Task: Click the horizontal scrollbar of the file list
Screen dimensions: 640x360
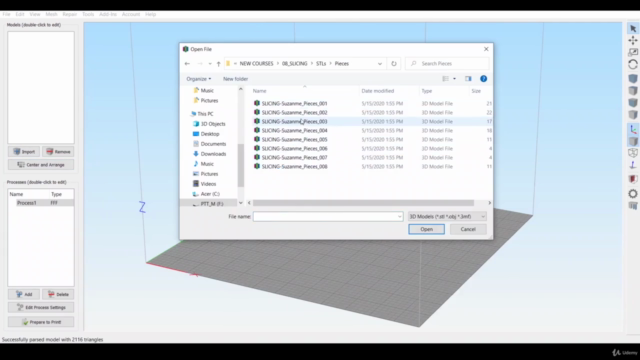Action: (x=363, y=203)
